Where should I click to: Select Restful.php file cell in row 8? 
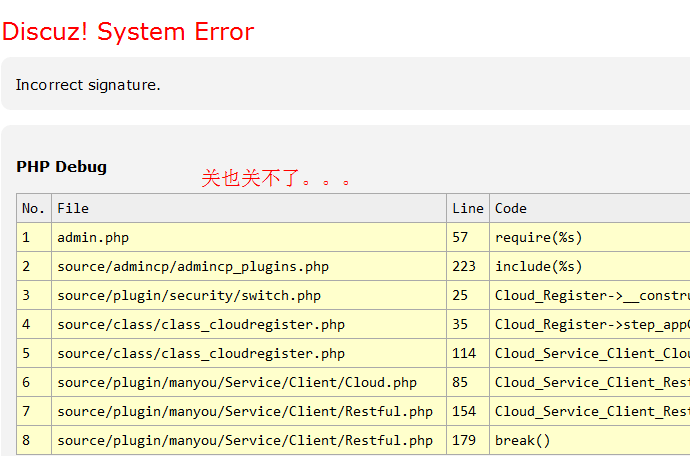[249, 440]
